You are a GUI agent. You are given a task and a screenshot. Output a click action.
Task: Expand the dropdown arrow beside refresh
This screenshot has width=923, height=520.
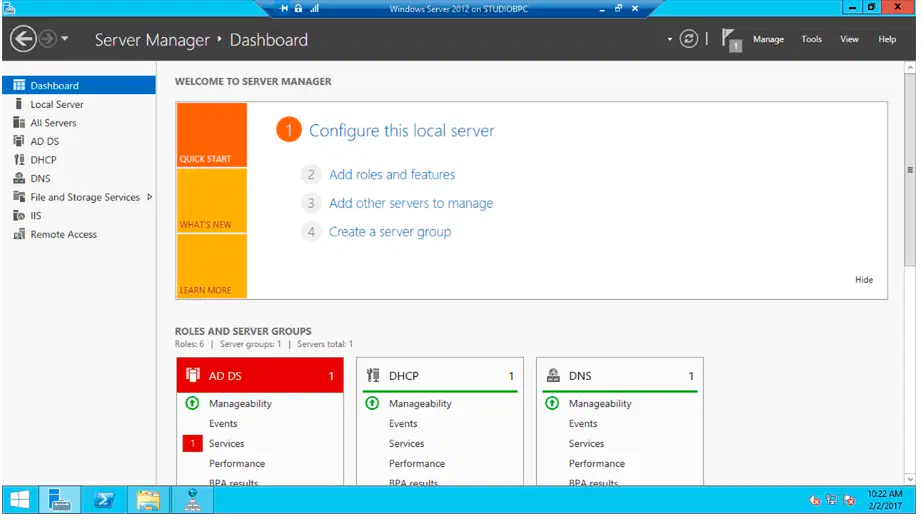[x=669, y=39]
